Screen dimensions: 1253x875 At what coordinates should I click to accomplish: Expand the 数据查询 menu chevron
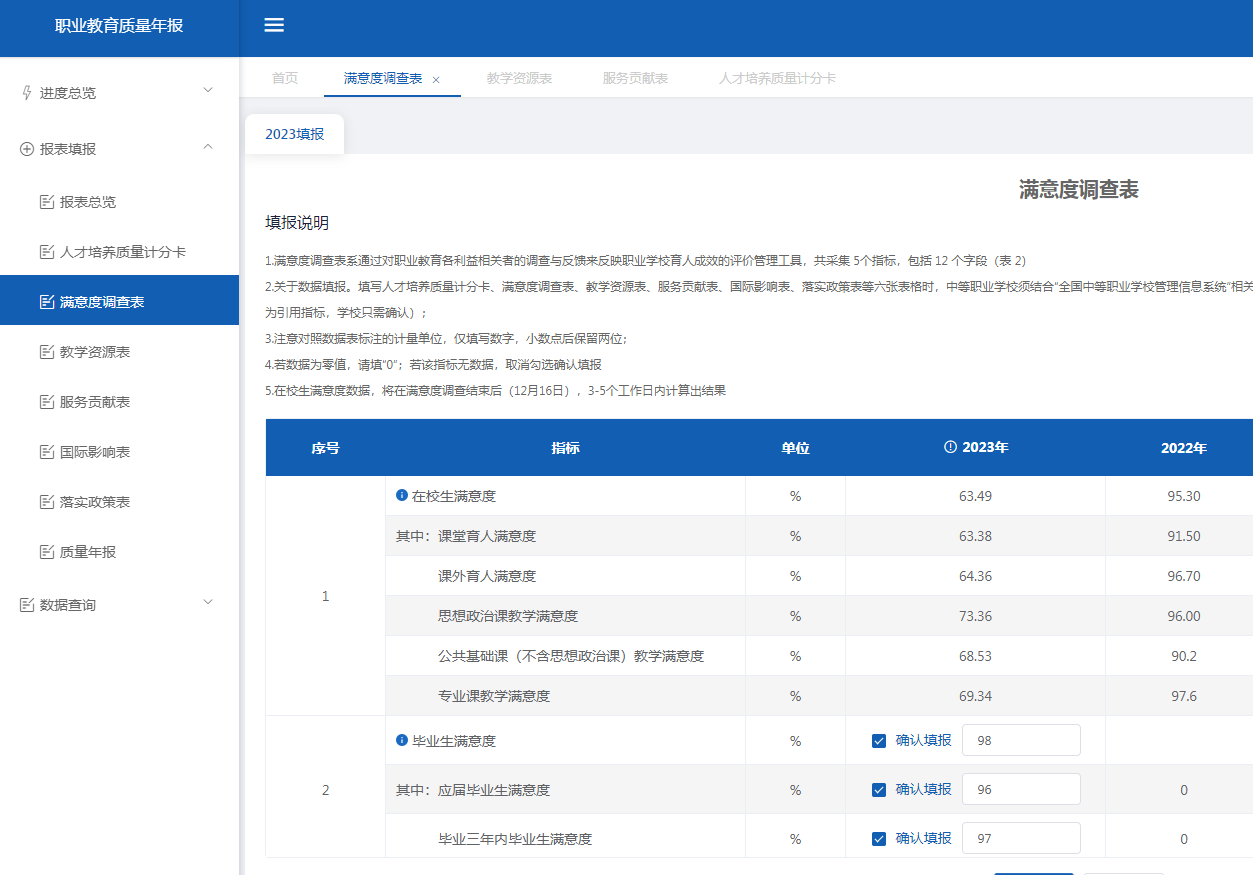click(208, 603)
